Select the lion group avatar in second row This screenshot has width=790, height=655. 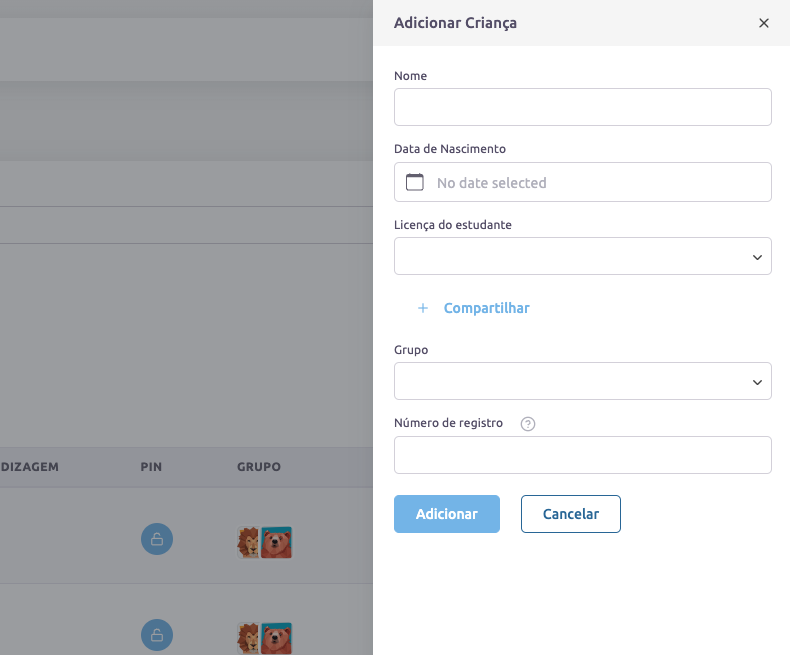coord(248,637)
